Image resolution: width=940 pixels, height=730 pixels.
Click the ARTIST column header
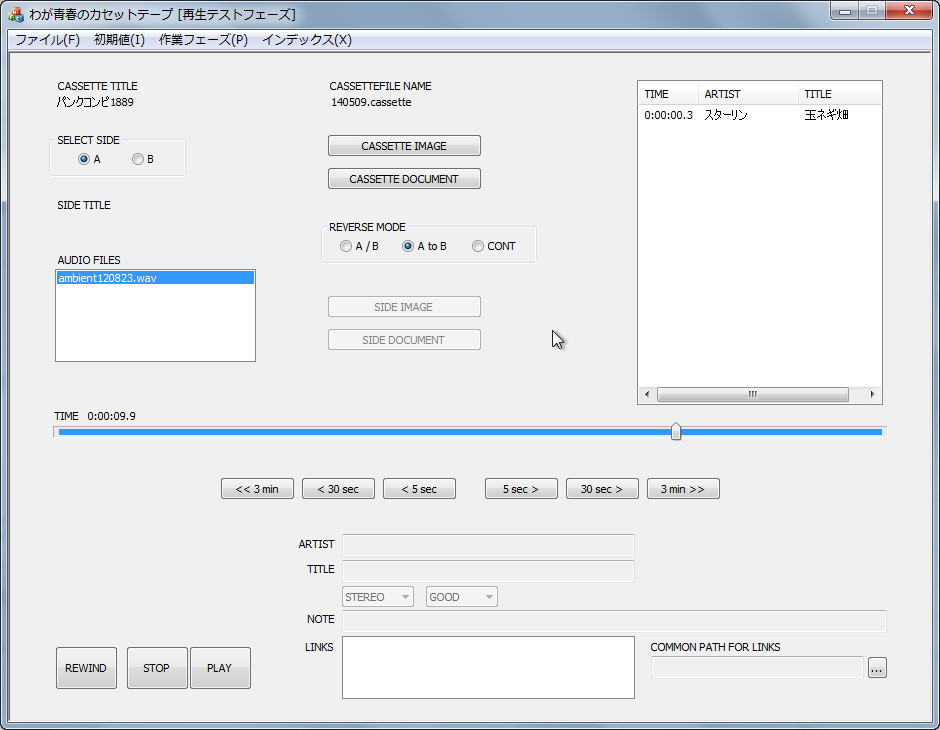pos(748,94)
